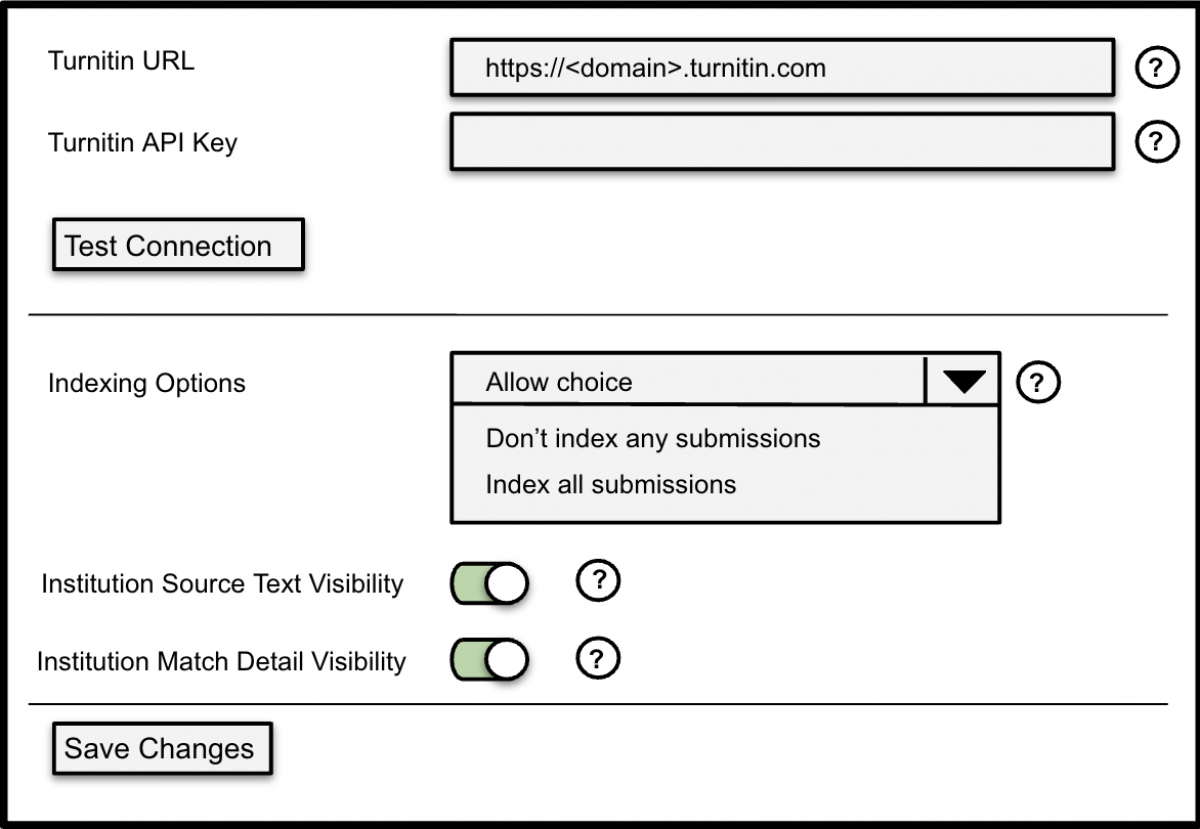The image size is (1200, 829).
Task: Open help for Indexing Options
Action: pos(1038,382)
